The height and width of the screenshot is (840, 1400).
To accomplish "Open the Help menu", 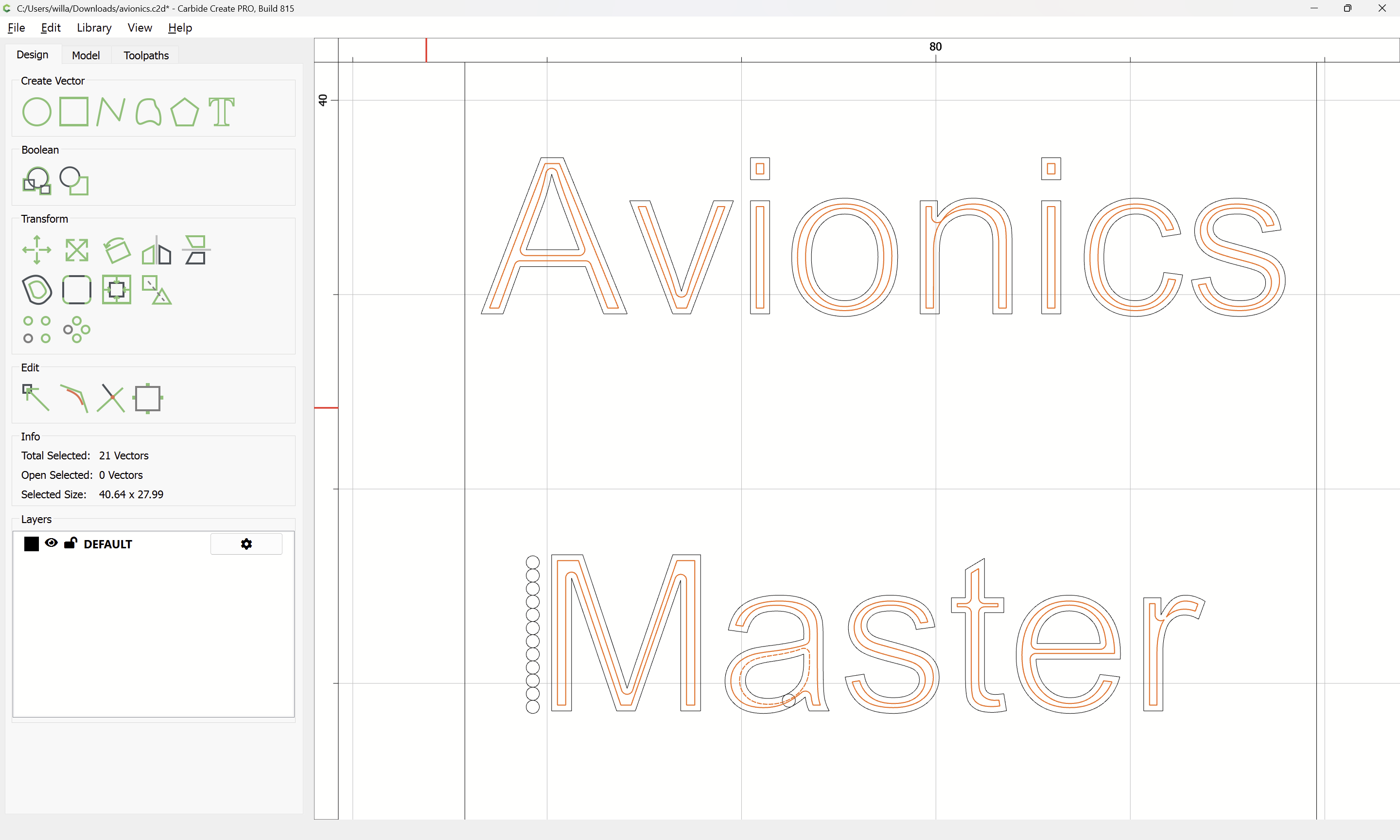I will (x=180, y=28).
